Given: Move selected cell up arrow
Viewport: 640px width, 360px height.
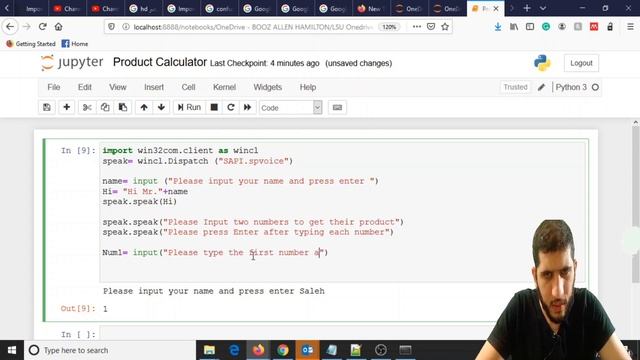Looking at the screenshot, I should [144, 107].
